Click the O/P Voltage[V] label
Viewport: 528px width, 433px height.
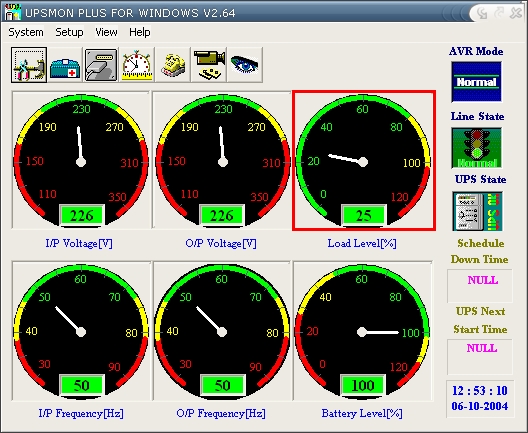(x=221, y=243)
